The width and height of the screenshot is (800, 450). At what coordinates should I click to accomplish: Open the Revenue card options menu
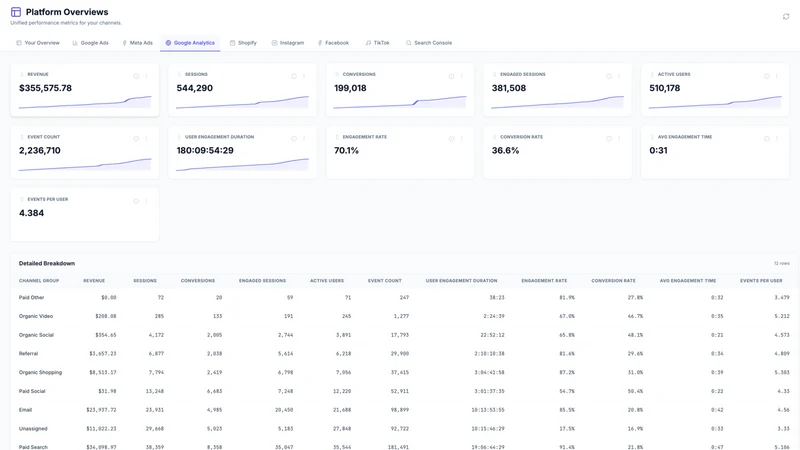coord(146,76)
